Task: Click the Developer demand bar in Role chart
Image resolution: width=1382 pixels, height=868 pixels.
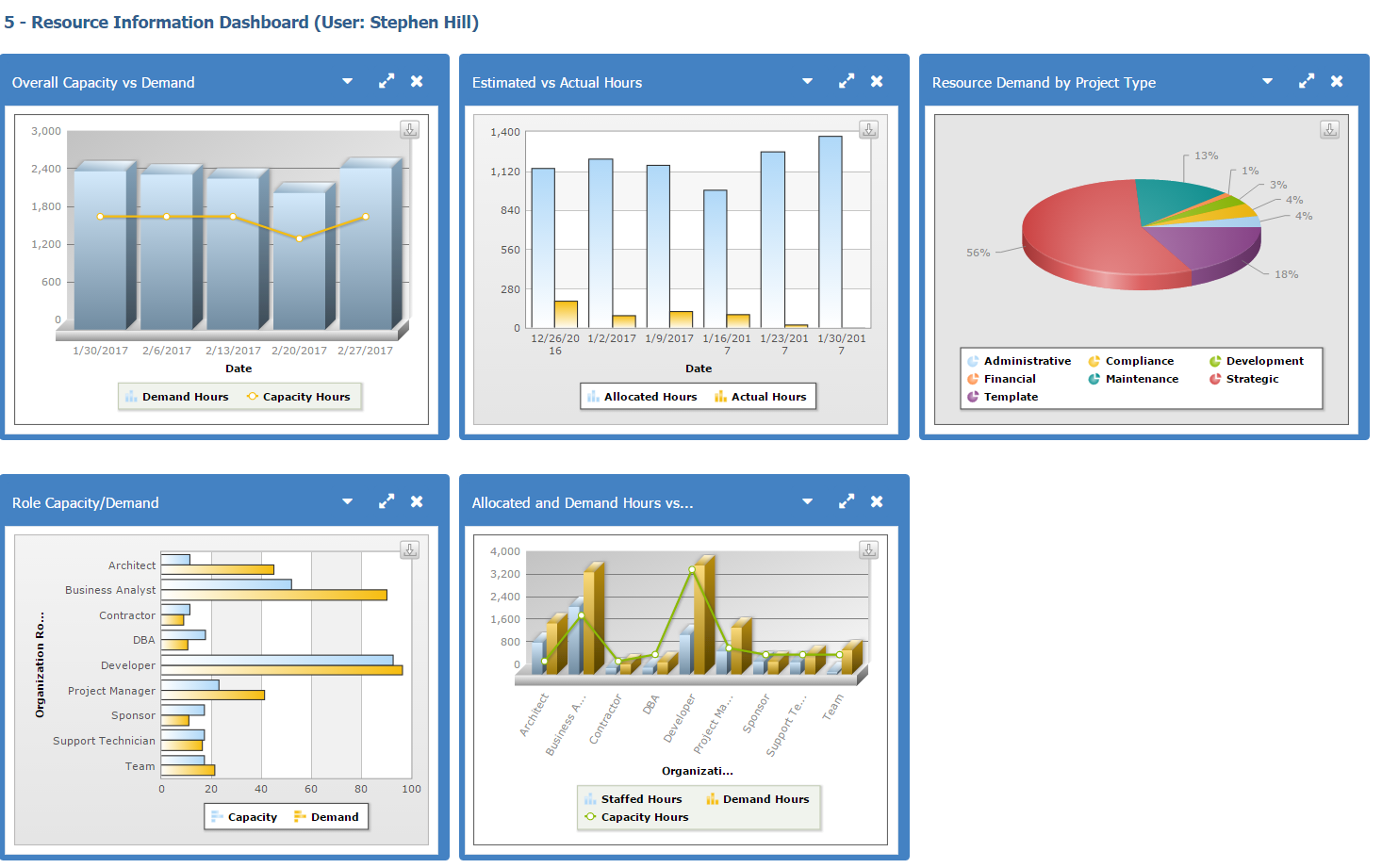Action: (x=281, y=670)
